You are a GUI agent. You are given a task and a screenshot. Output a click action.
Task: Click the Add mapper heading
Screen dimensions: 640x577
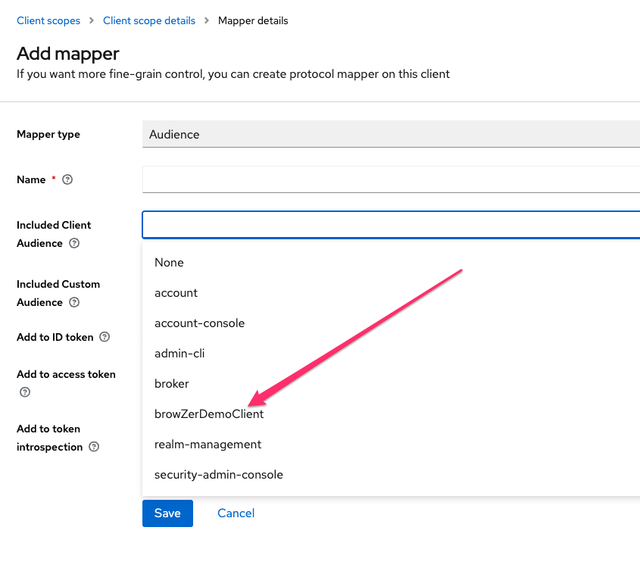pos(68,53)
